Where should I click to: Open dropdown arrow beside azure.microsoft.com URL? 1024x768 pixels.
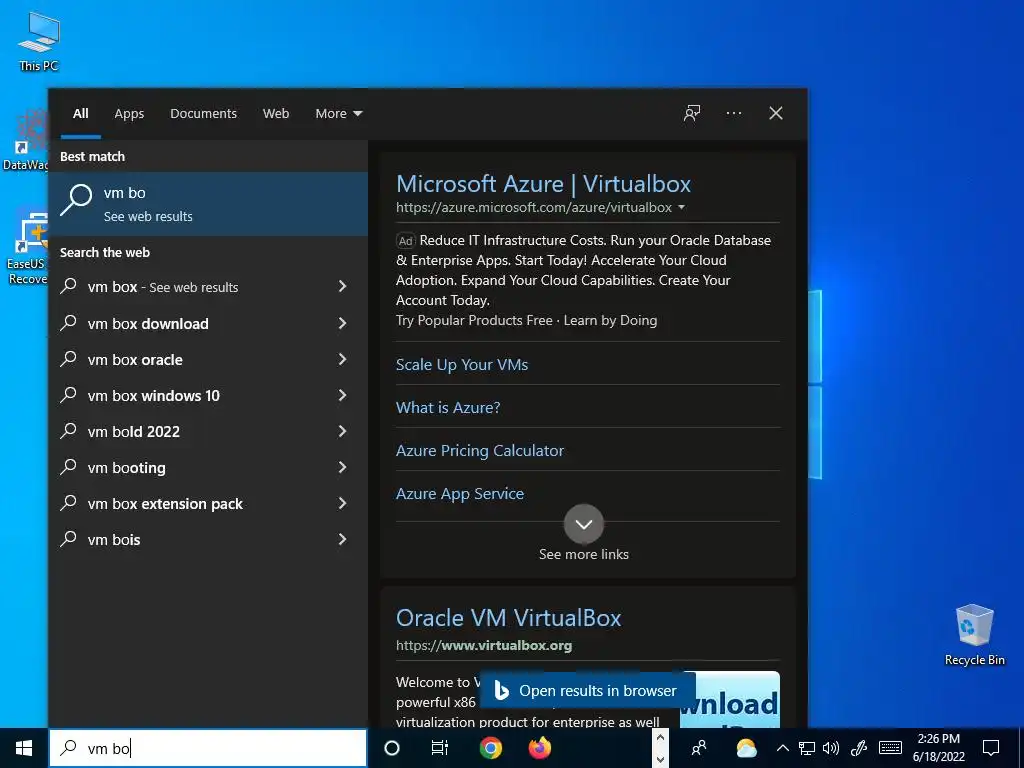pyautogui.click(x=681, y=208)
